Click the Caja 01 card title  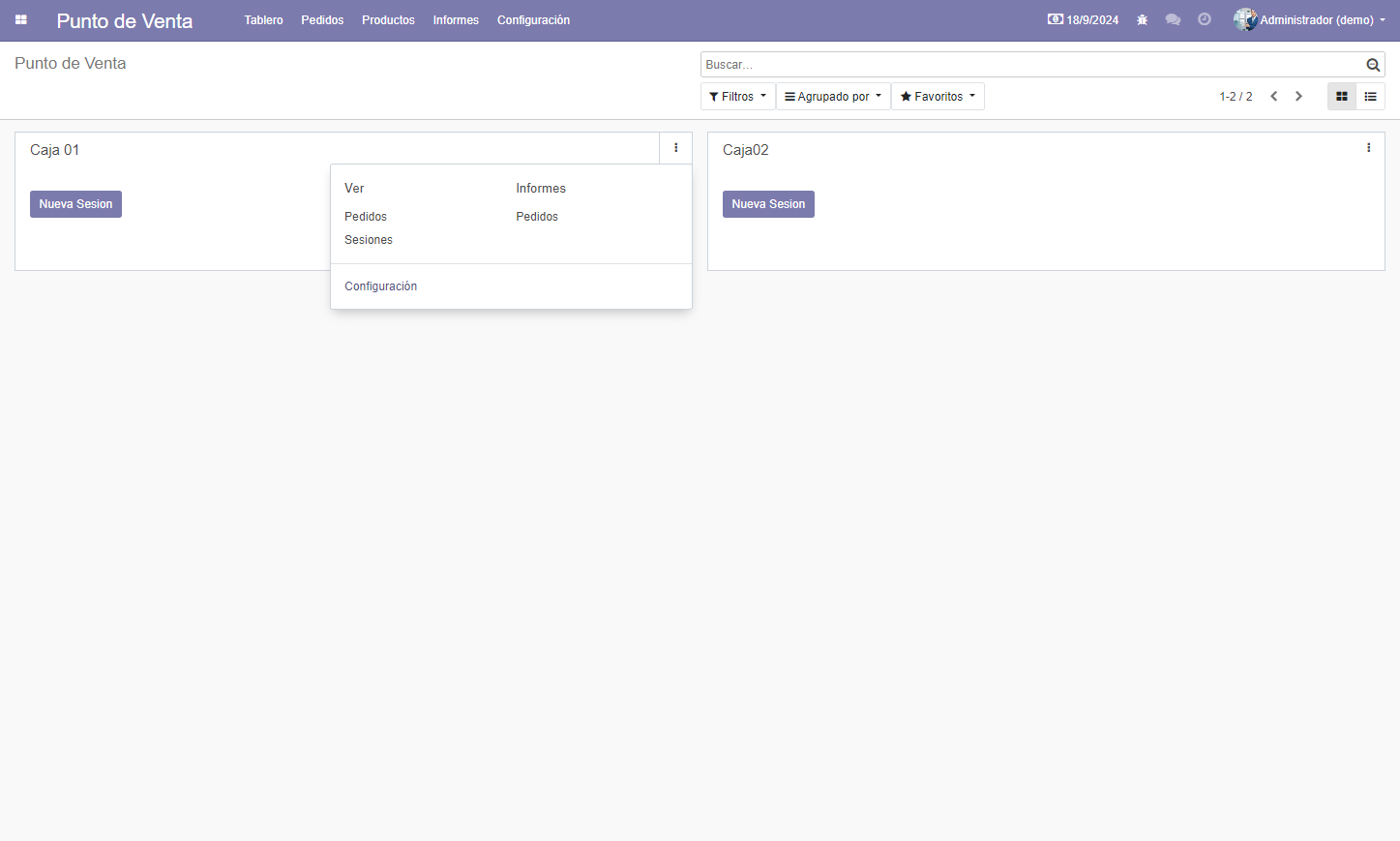tap(55, 150)
